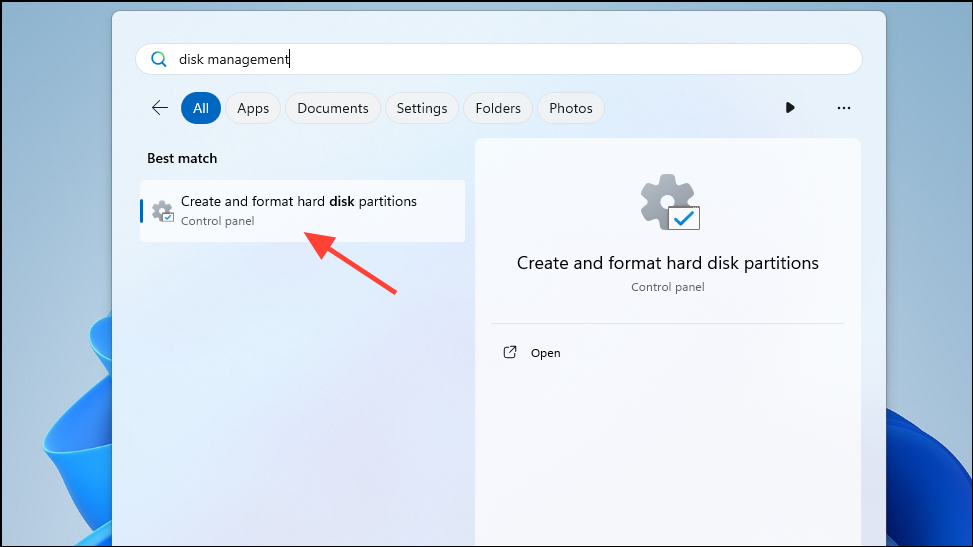Open 'Create and format hard disk partitions' result
This screenshot has width=973, height=547.
303,211
